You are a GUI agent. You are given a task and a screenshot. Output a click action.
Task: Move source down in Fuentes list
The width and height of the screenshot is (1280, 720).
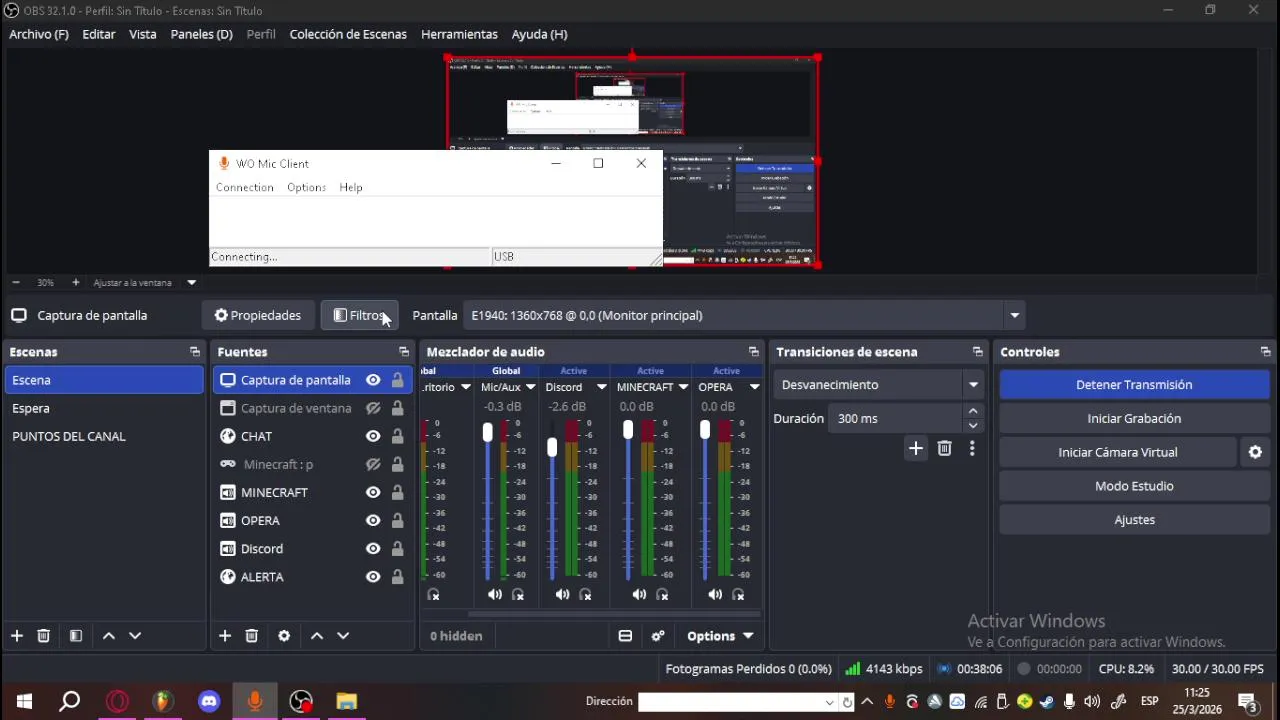coord(343,636)
